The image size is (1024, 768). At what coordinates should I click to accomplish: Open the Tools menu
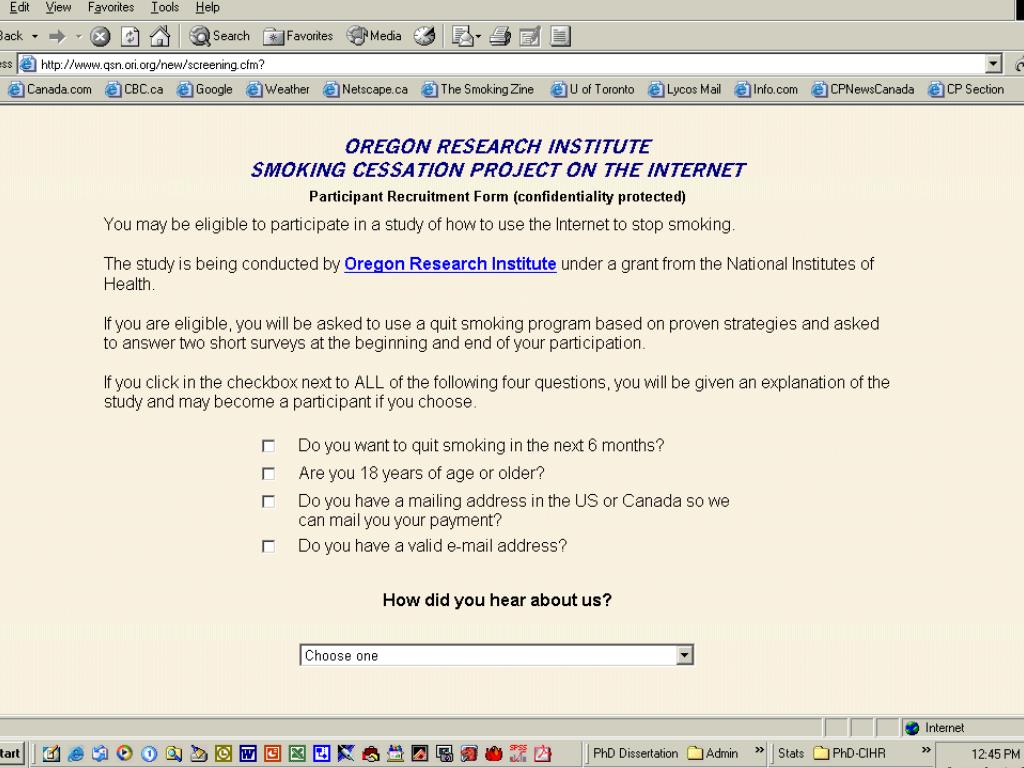click(165, 8)
